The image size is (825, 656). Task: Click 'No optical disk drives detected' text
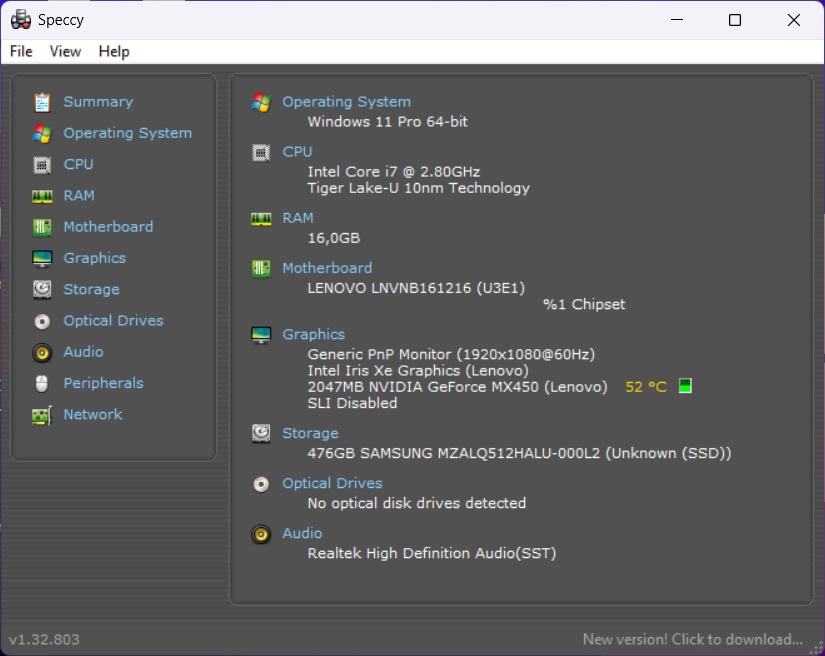pyautogui.click(x=417, y=503)
